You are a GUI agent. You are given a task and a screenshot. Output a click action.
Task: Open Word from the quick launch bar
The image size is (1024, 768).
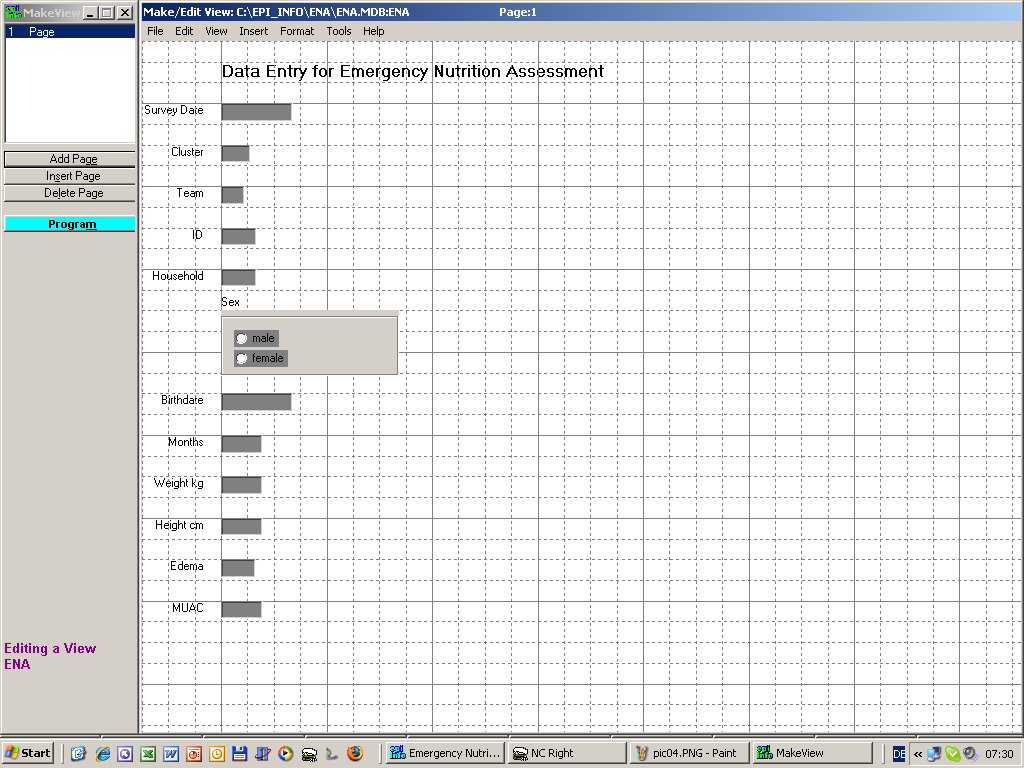[171, 754]
